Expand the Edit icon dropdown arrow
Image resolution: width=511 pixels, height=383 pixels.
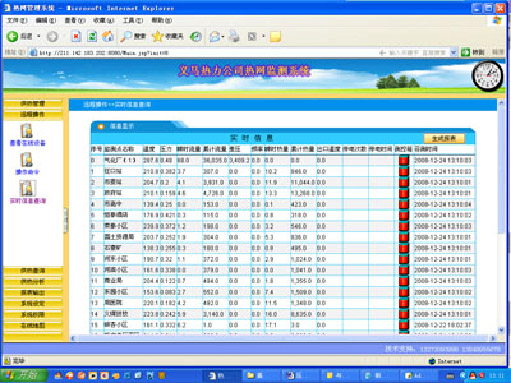[x=263, y=36]
